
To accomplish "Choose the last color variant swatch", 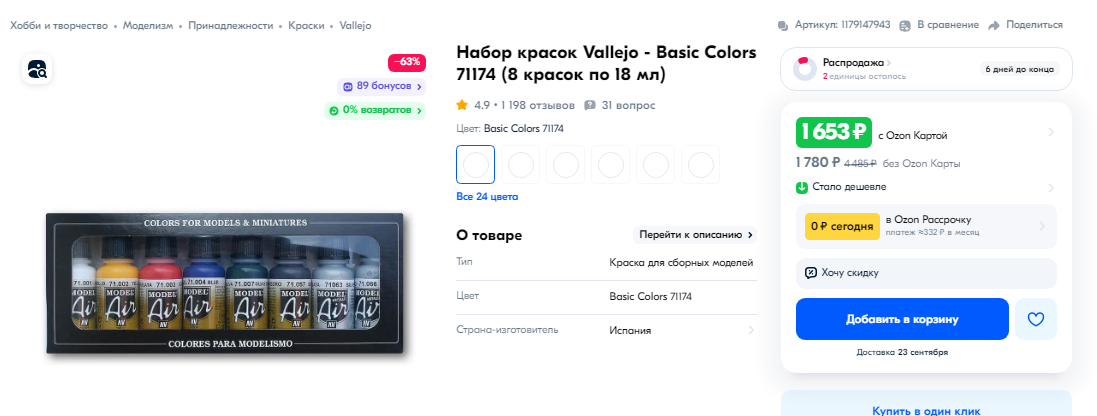I will pyautogui.click(x=700, y=164).
